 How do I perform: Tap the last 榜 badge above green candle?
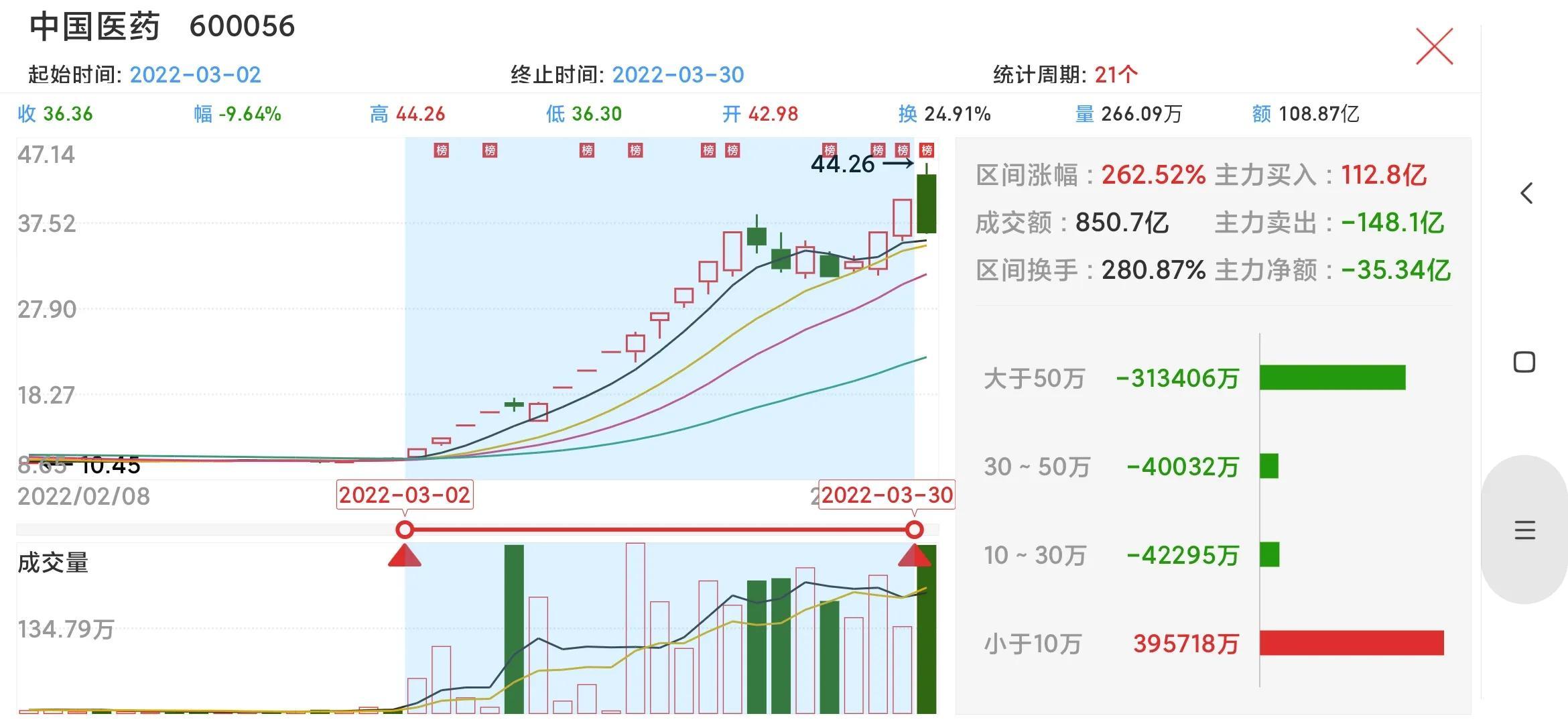[x=927, y=150]
